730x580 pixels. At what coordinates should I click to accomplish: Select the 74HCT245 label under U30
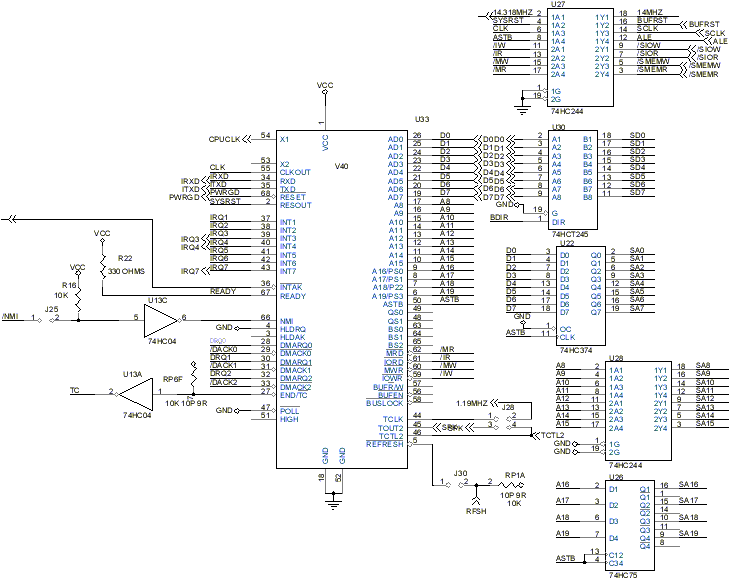(570, 234)
